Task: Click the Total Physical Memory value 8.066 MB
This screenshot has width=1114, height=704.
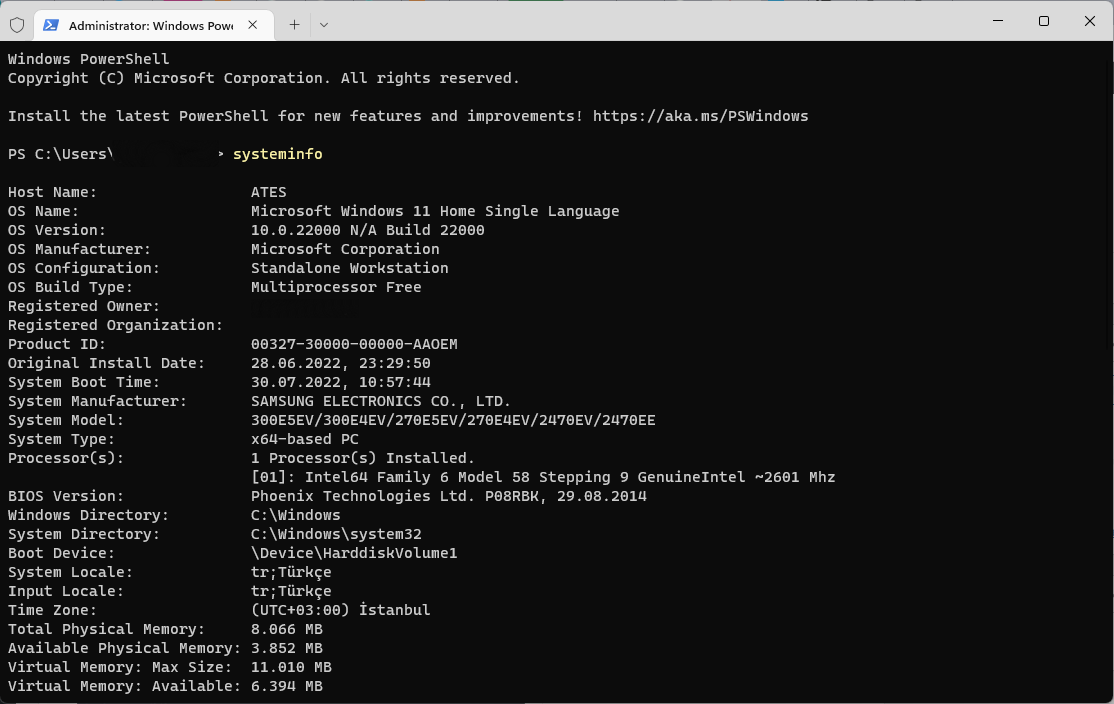Action: 286,629
